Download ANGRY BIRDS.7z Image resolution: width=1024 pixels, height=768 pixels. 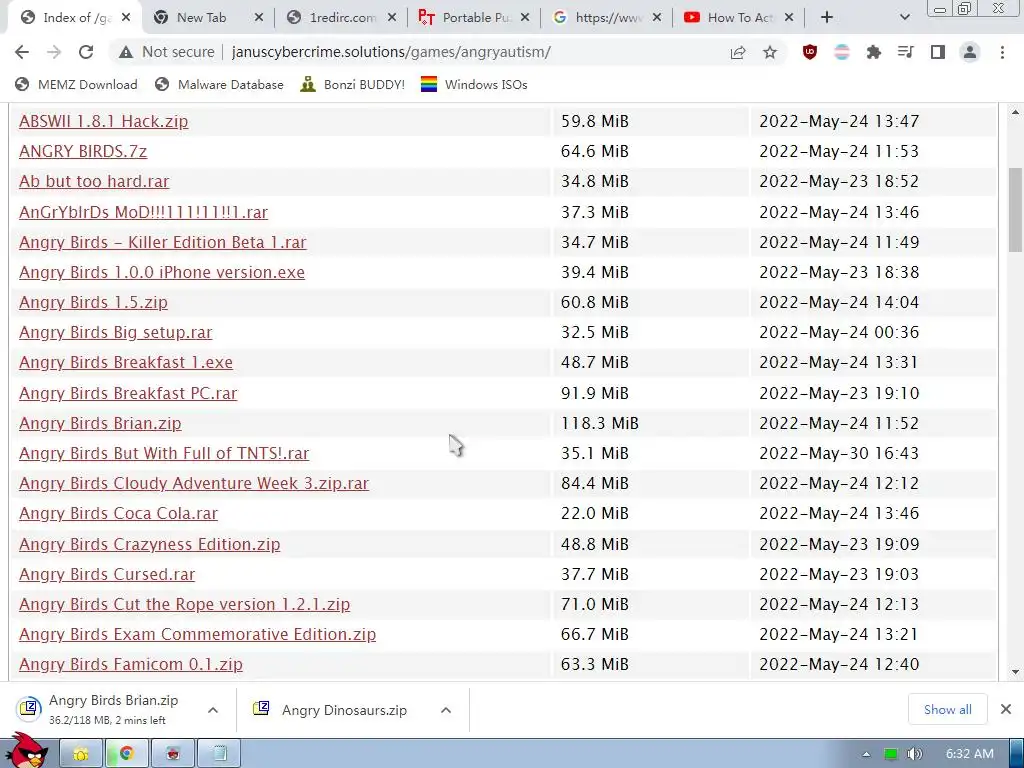(x=83, y=152)
